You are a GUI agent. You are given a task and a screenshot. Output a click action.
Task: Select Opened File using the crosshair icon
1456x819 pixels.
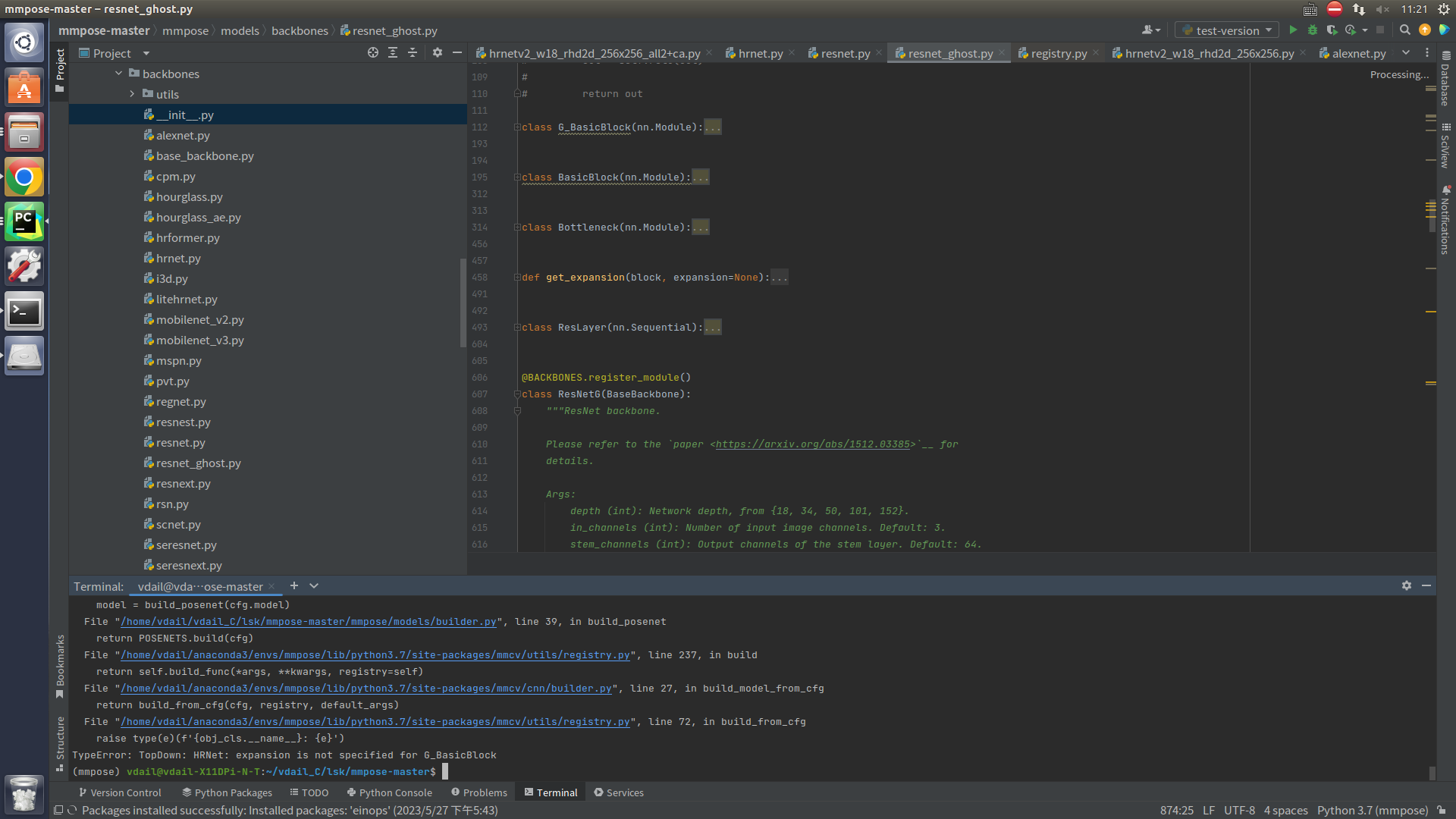point(372,52)
